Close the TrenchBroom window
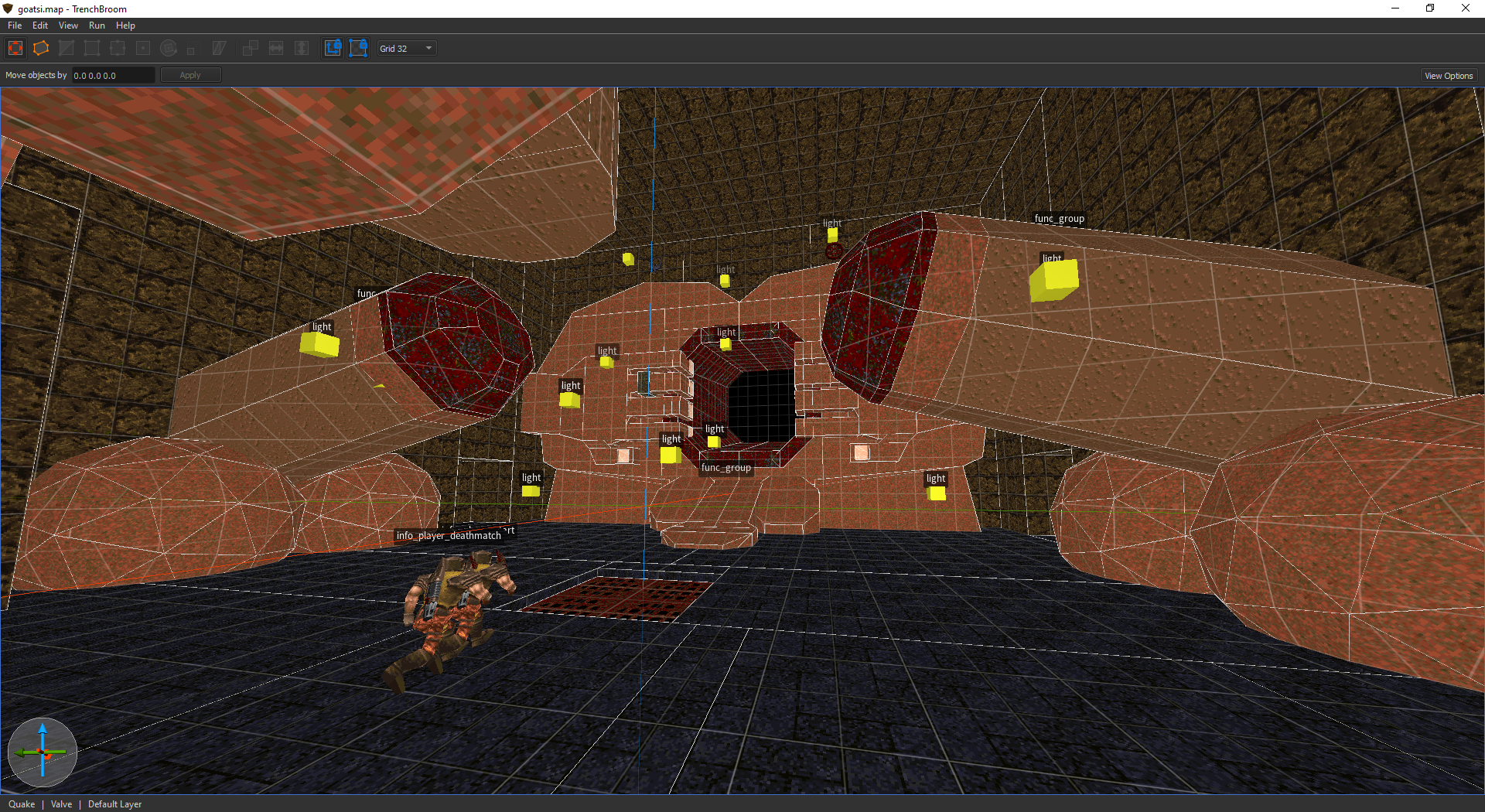Viewport: 1485px width, 812px height. [x=1466, y=9]
